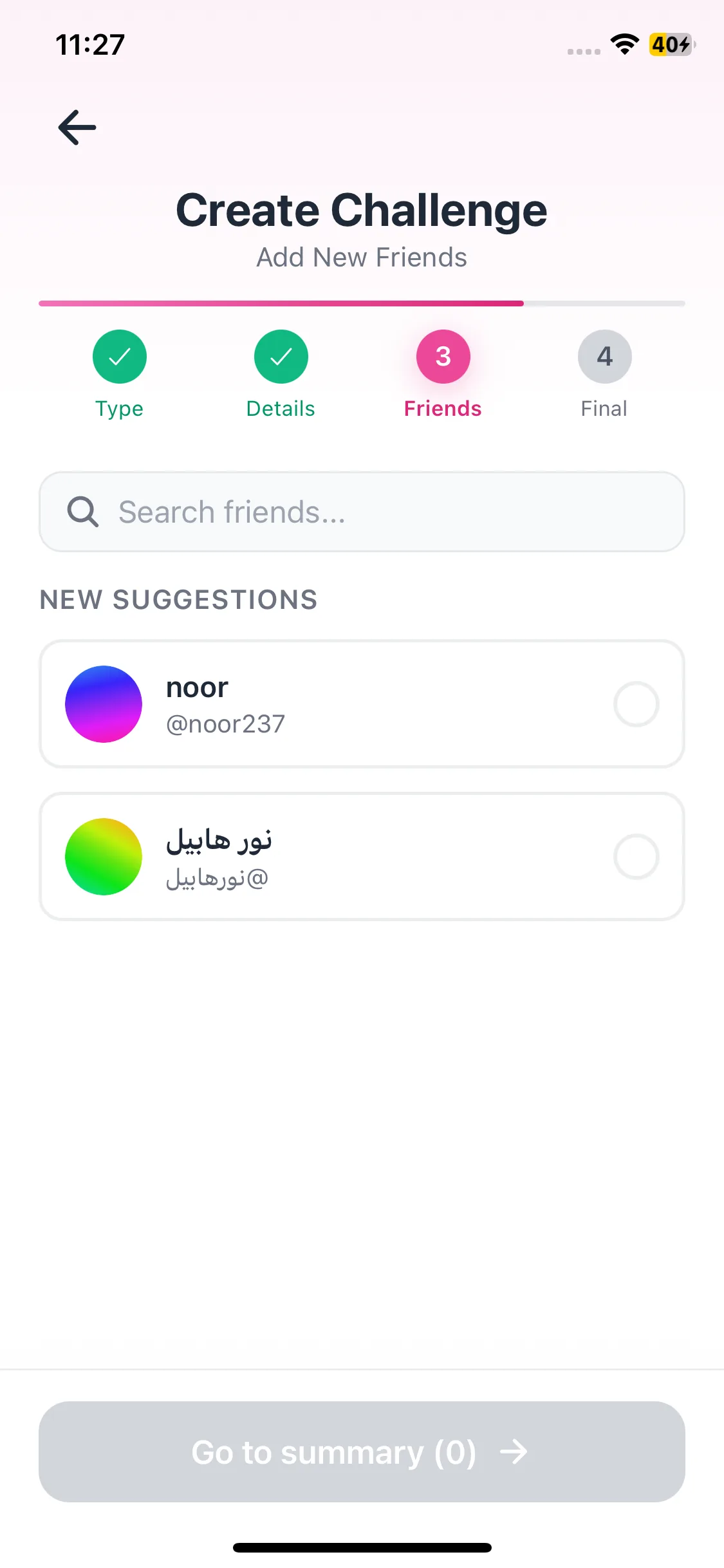Tap the Wi-Fi status icon

pos(624,44)
